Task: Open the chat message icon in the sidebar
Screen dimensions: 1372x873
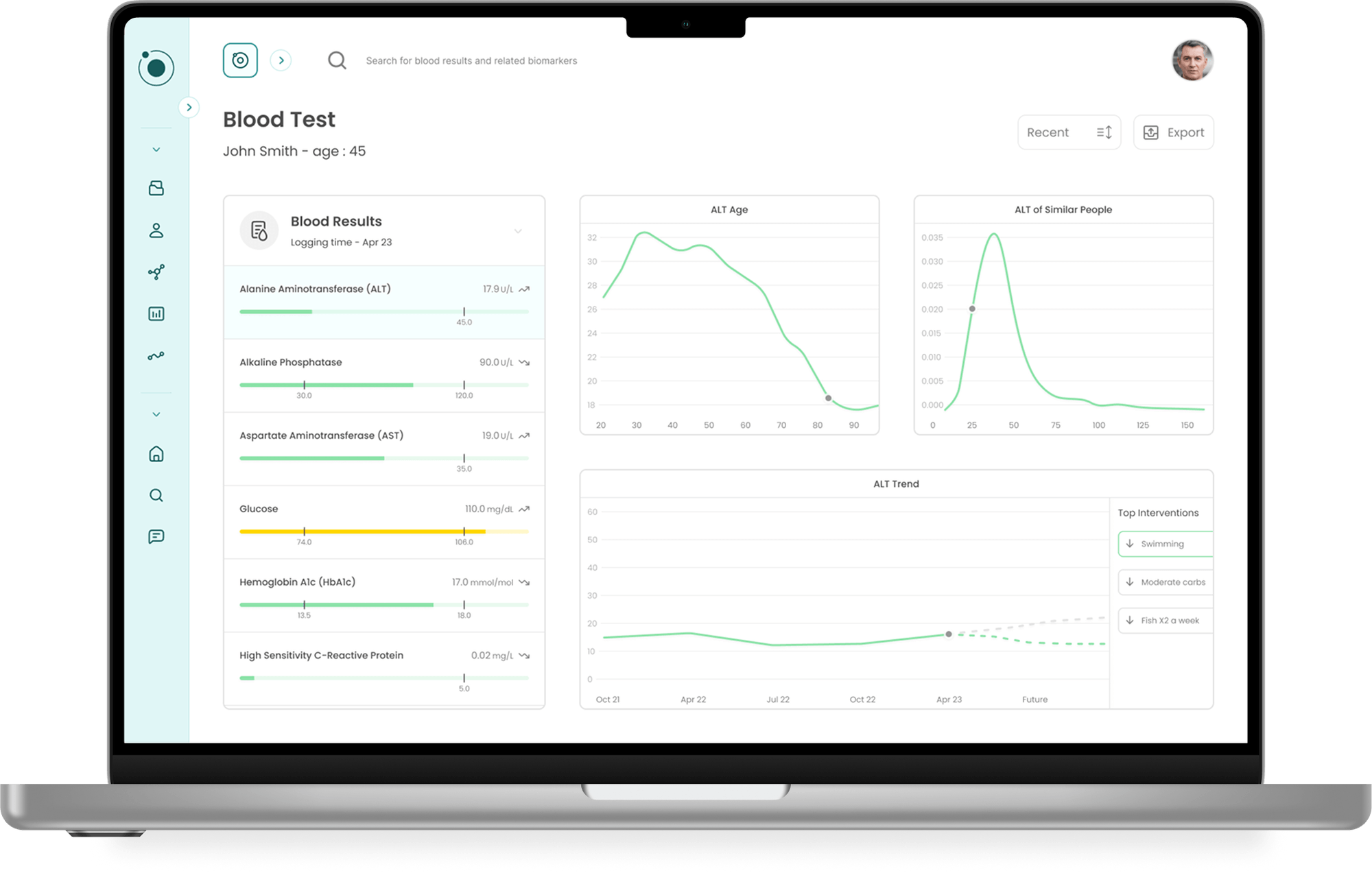Action: [x=156, y=536]
